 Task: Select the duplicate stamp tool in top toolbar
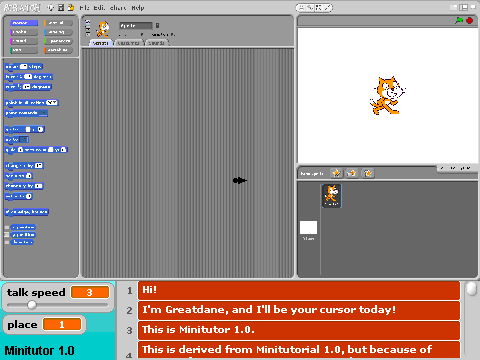[x=301, y=8]
